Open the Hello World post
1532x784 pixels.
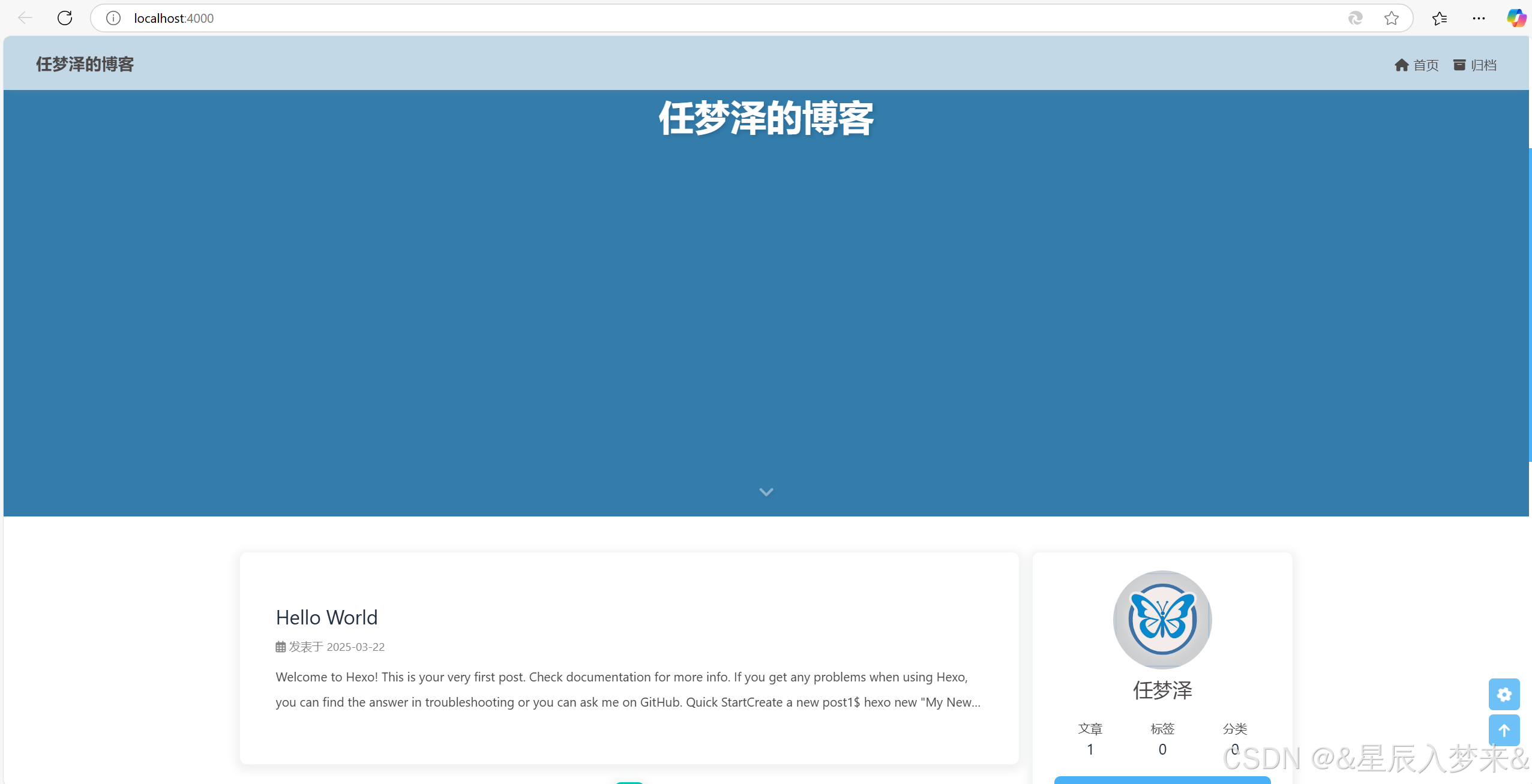point(326,617)
